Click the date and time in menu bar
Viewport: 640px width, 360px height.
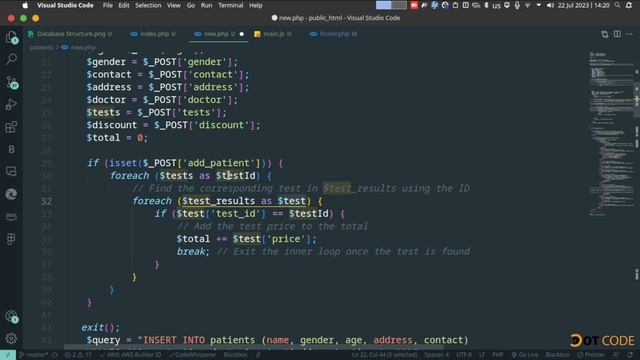(x=584, y=5)
